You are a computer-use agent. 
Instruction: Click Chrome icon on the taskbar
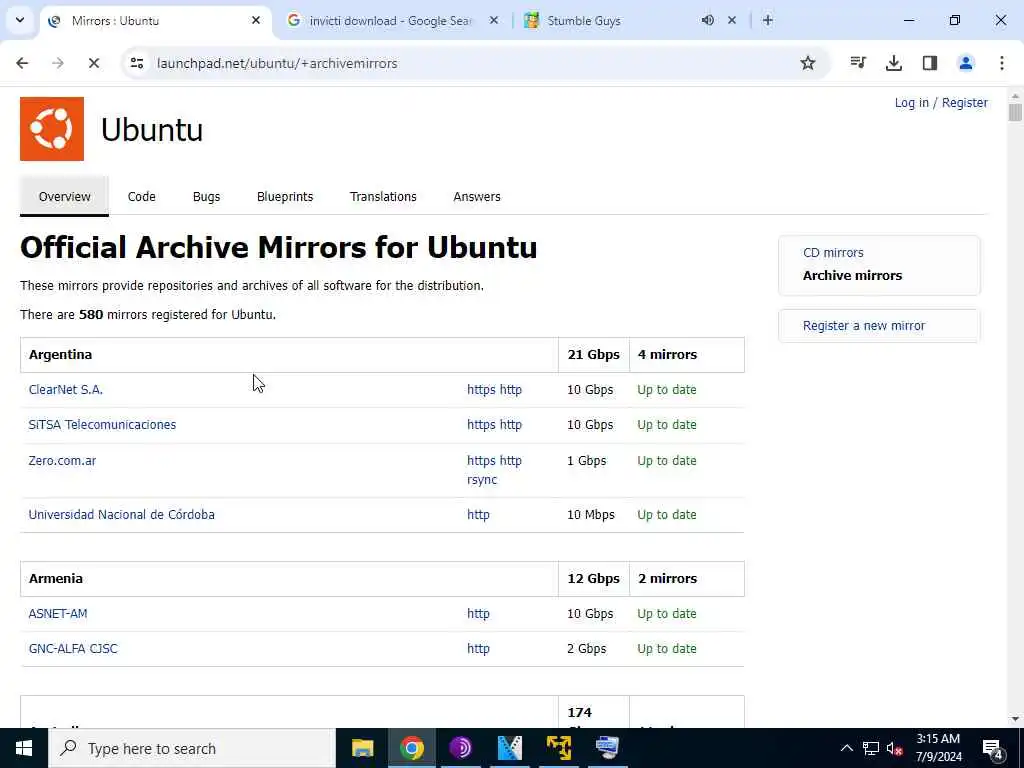[411, 748]
